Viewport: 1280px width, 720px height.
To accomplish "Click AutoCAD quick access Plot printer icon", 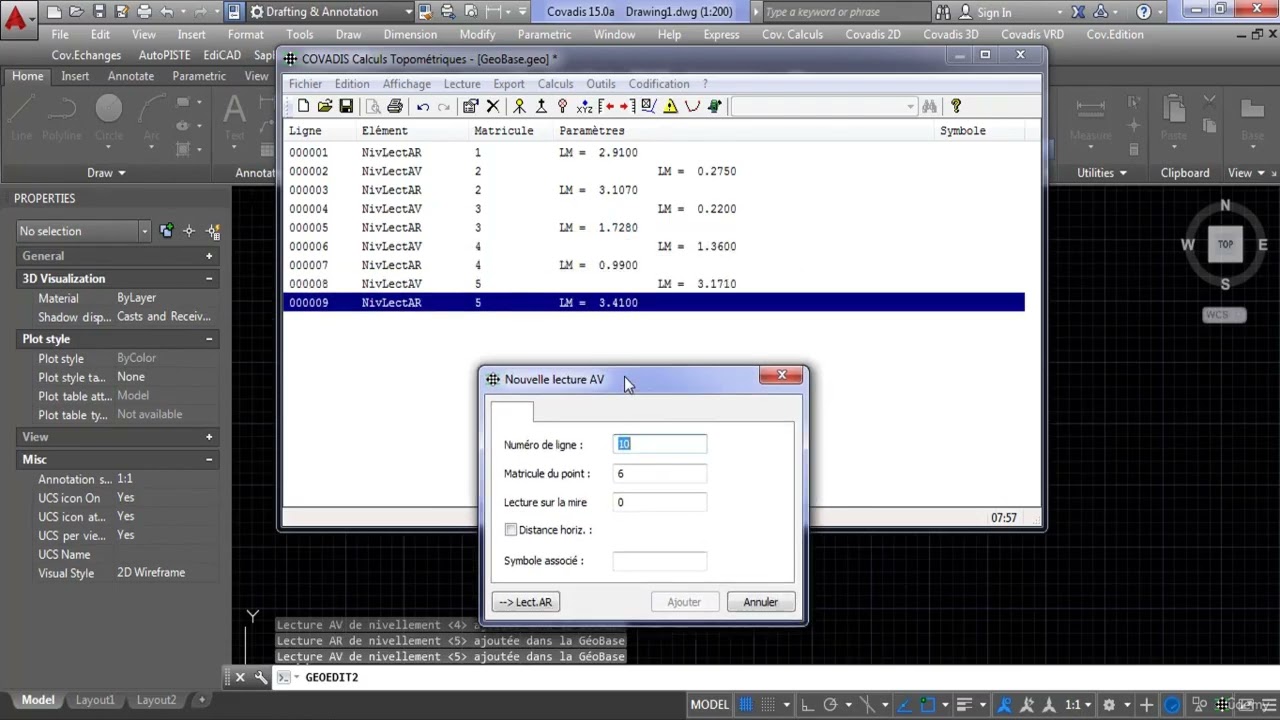I will pos(145,12).
